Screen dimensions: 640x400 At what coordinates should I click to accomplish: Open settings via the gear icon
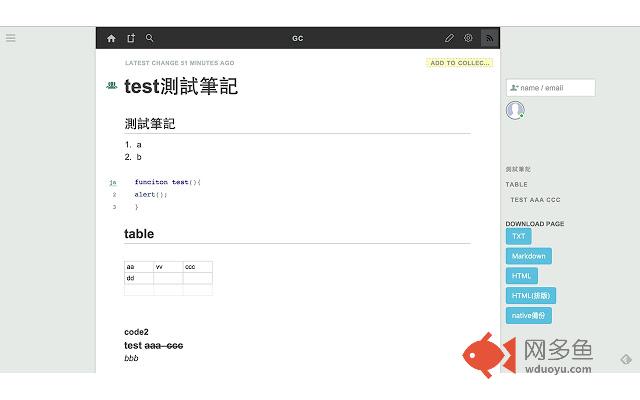coord(468,38)
